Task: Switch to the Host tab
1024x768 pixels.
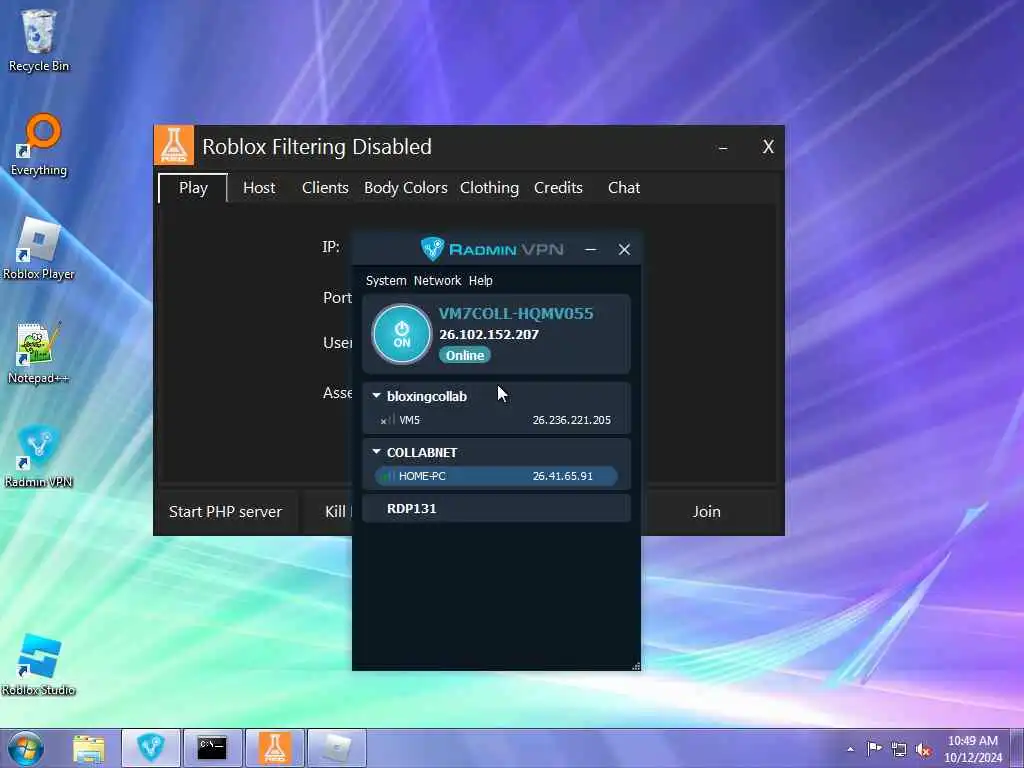Action: pyautogui.click(x=259, y=188)
